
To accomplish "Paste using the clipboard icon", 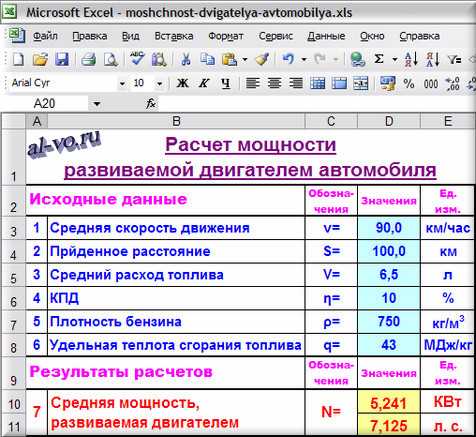I will [x=230, y=60].
